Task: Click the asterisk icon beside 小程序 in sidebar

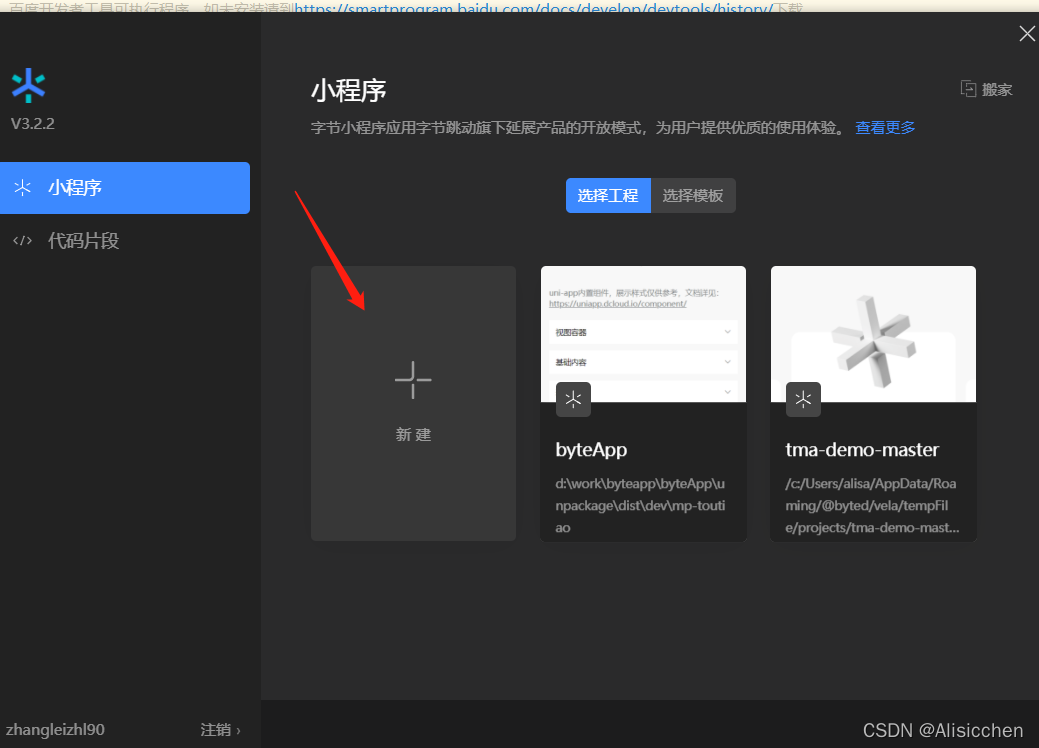Action: tap(23, 188)
